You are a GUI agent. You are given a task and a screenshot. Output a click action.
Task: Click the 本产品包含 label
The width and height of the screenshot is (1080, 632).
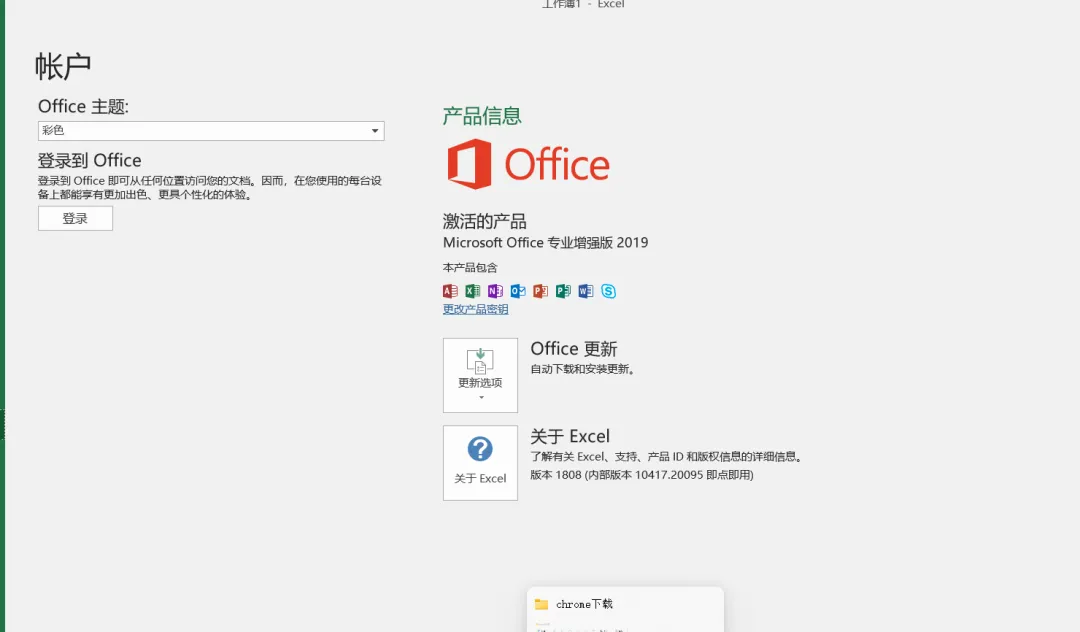point(470,268)
